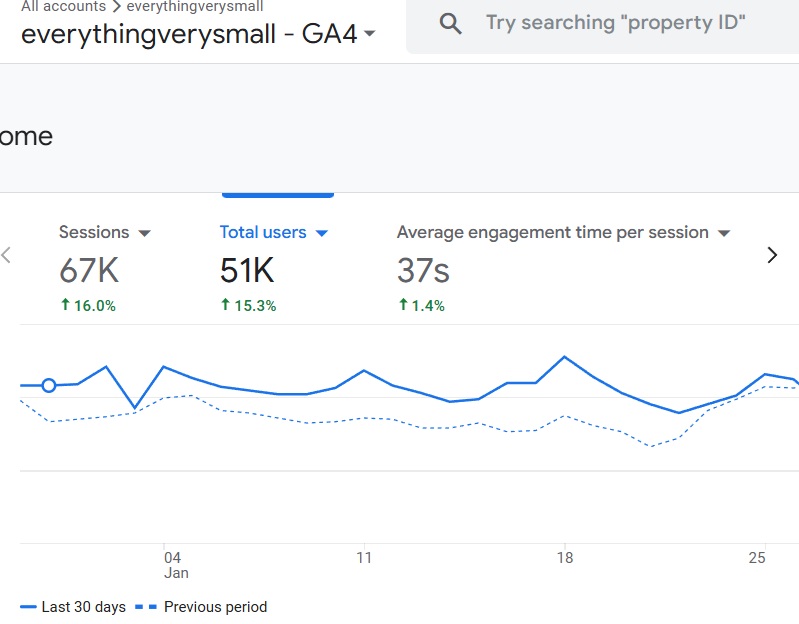Click the search box reading Try searching "property ID"

(615, 22)
